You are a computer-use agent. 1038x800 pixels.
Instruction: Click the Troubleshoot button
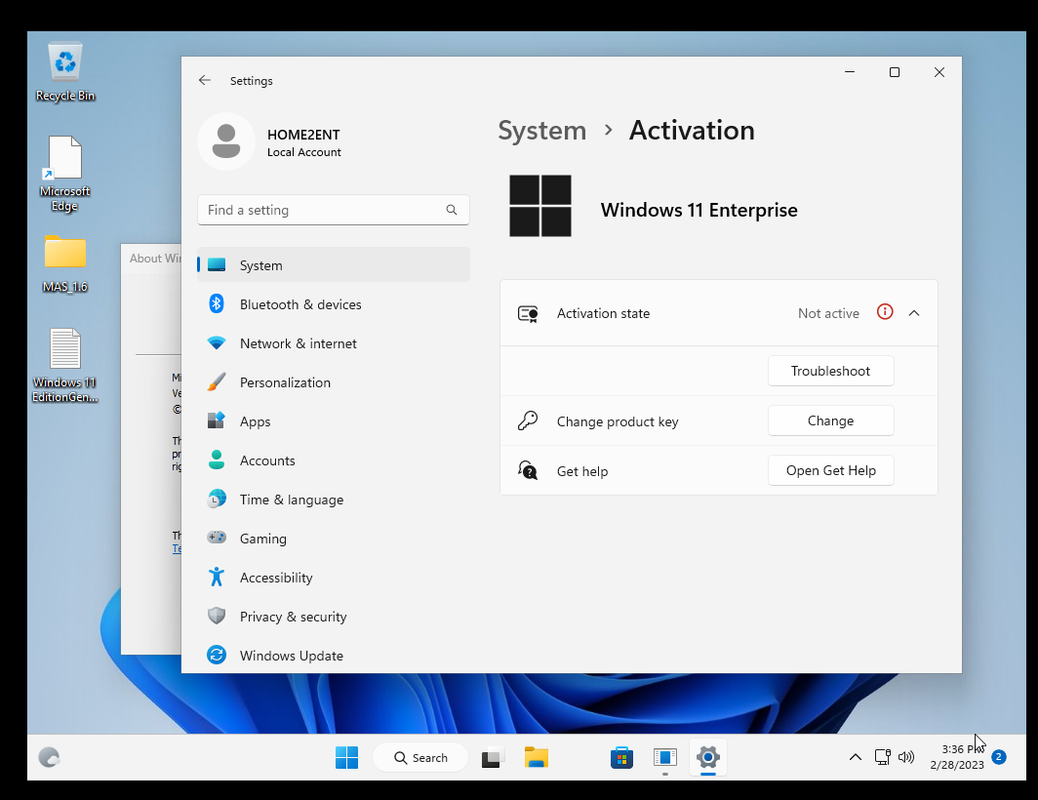(831, 371)
